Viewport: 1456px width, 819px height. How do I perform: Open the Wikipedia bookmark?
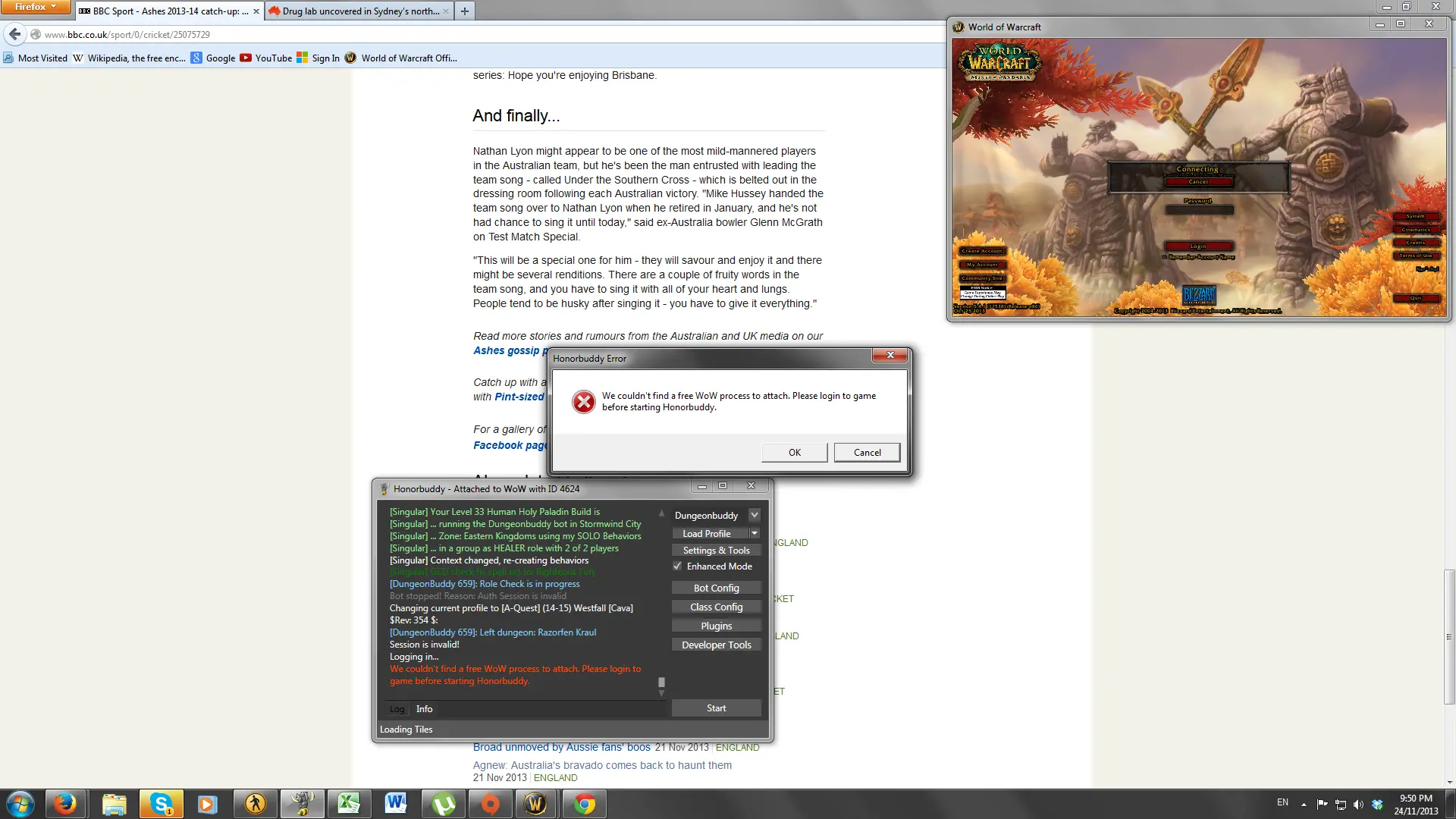[x=129, y=58]
